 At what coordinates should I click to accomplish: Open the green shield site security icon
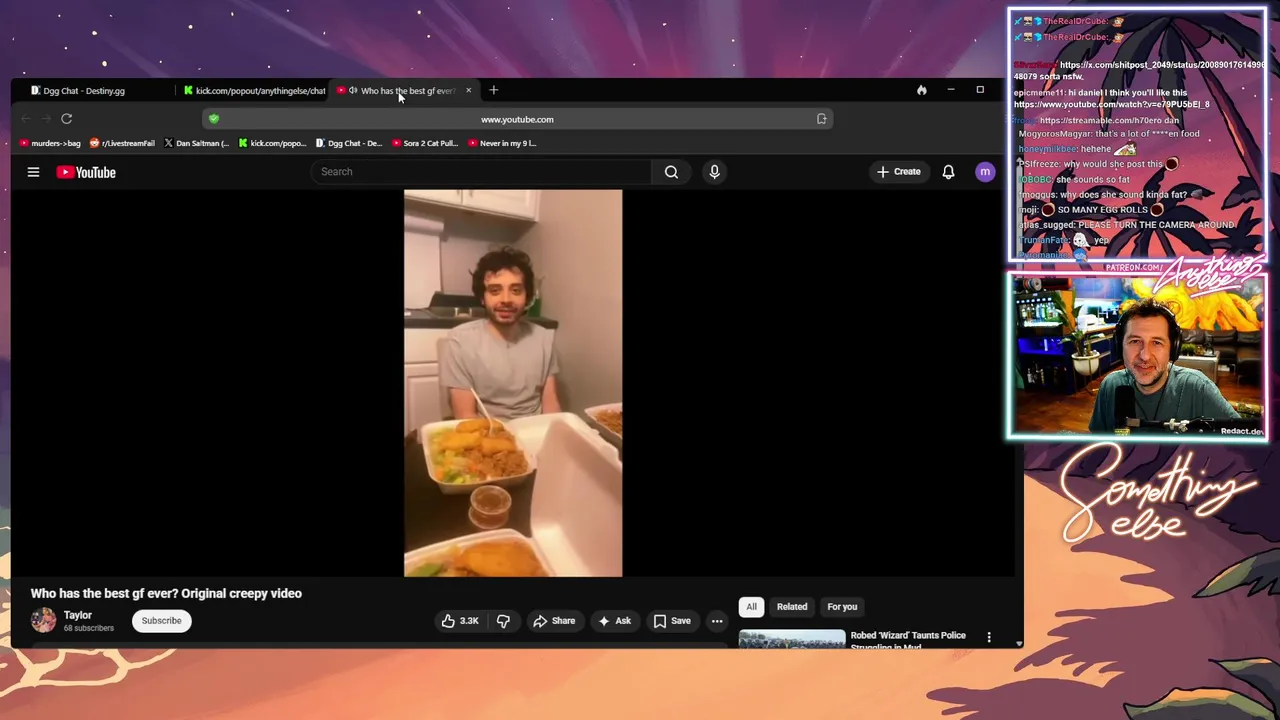[214, 119]
